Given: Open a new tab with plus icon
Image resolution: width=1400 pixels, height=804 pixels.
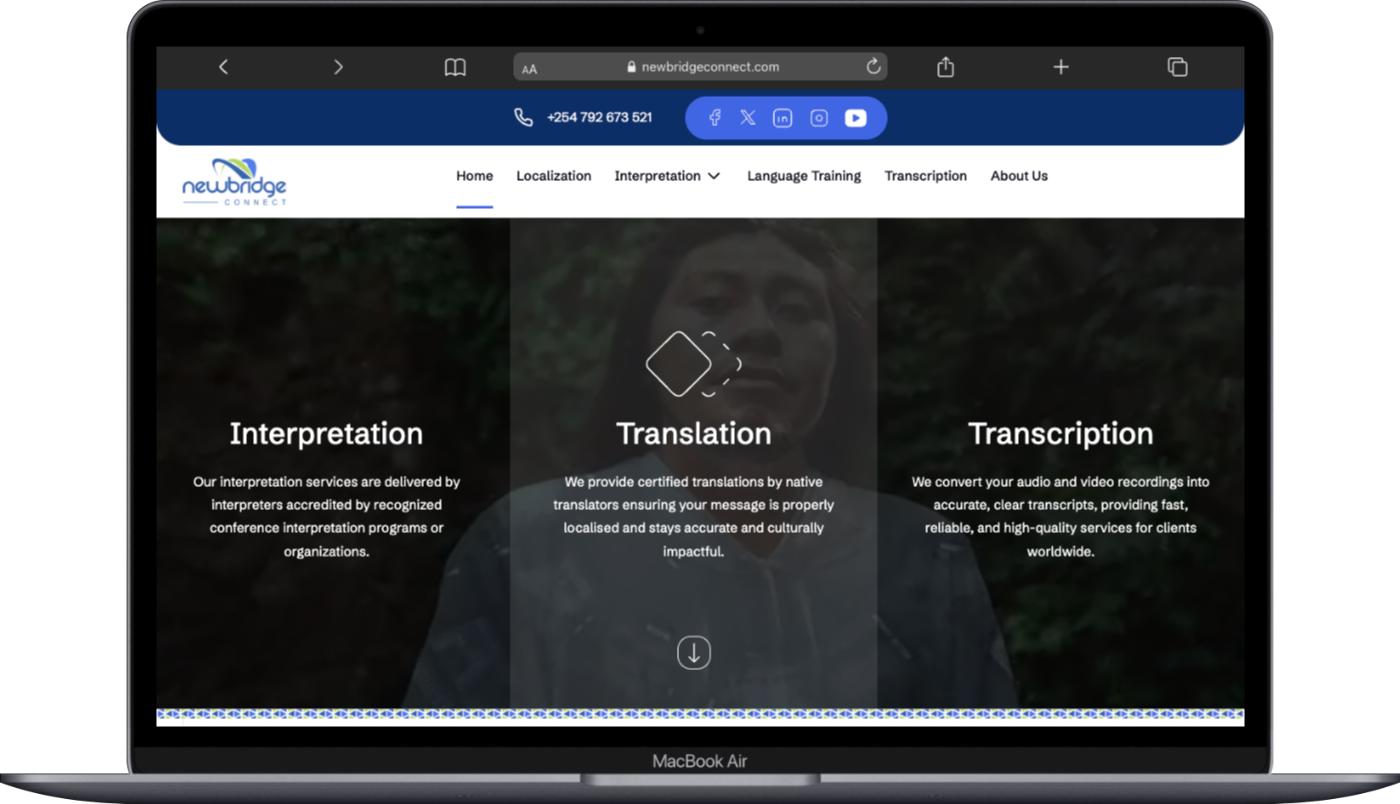Looking at the screenshot, I should coord(1061,67).
